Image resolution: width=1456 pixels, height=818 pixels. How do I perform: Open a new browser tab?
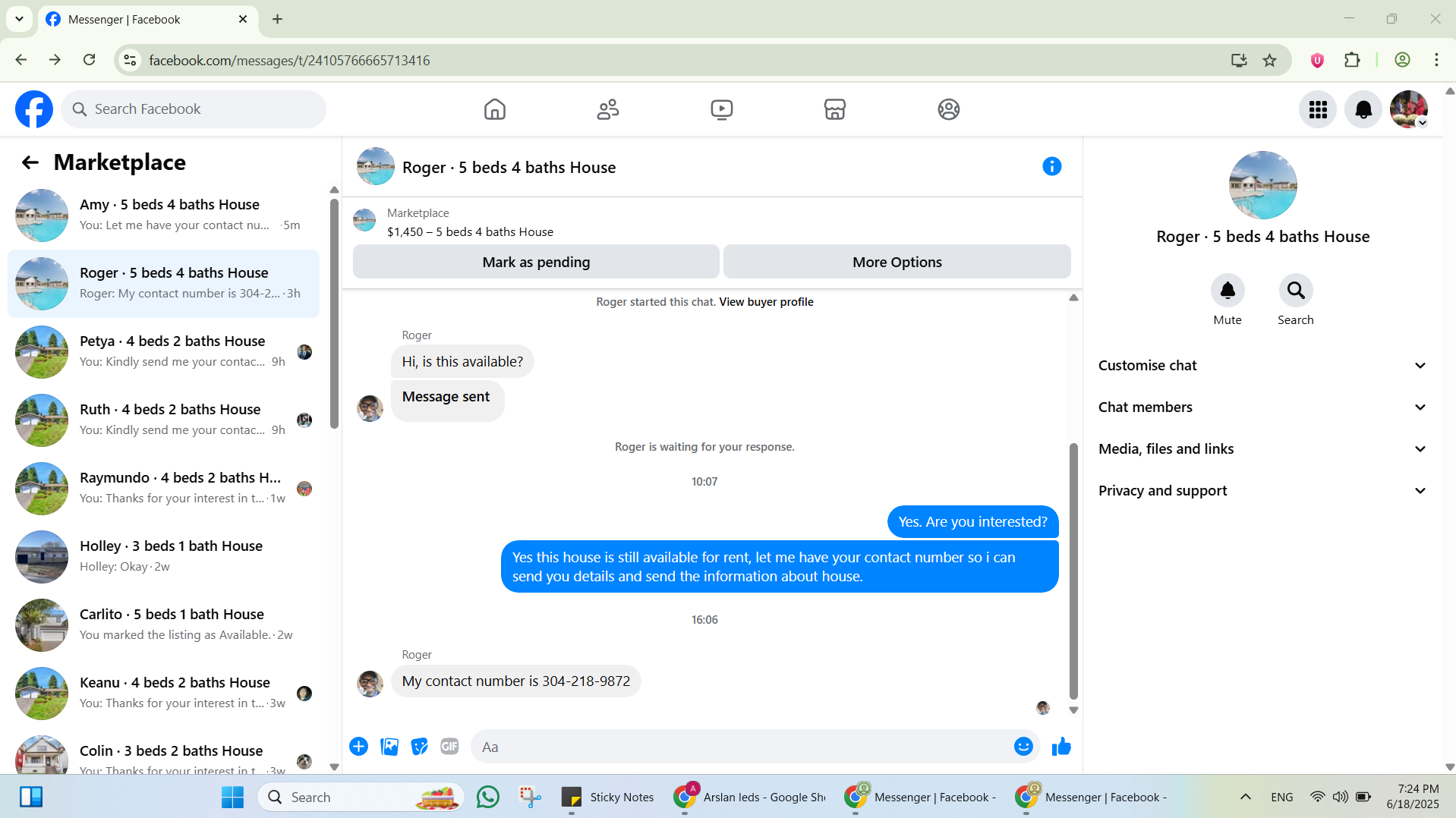pyautogui.click(x=278, y=19)
